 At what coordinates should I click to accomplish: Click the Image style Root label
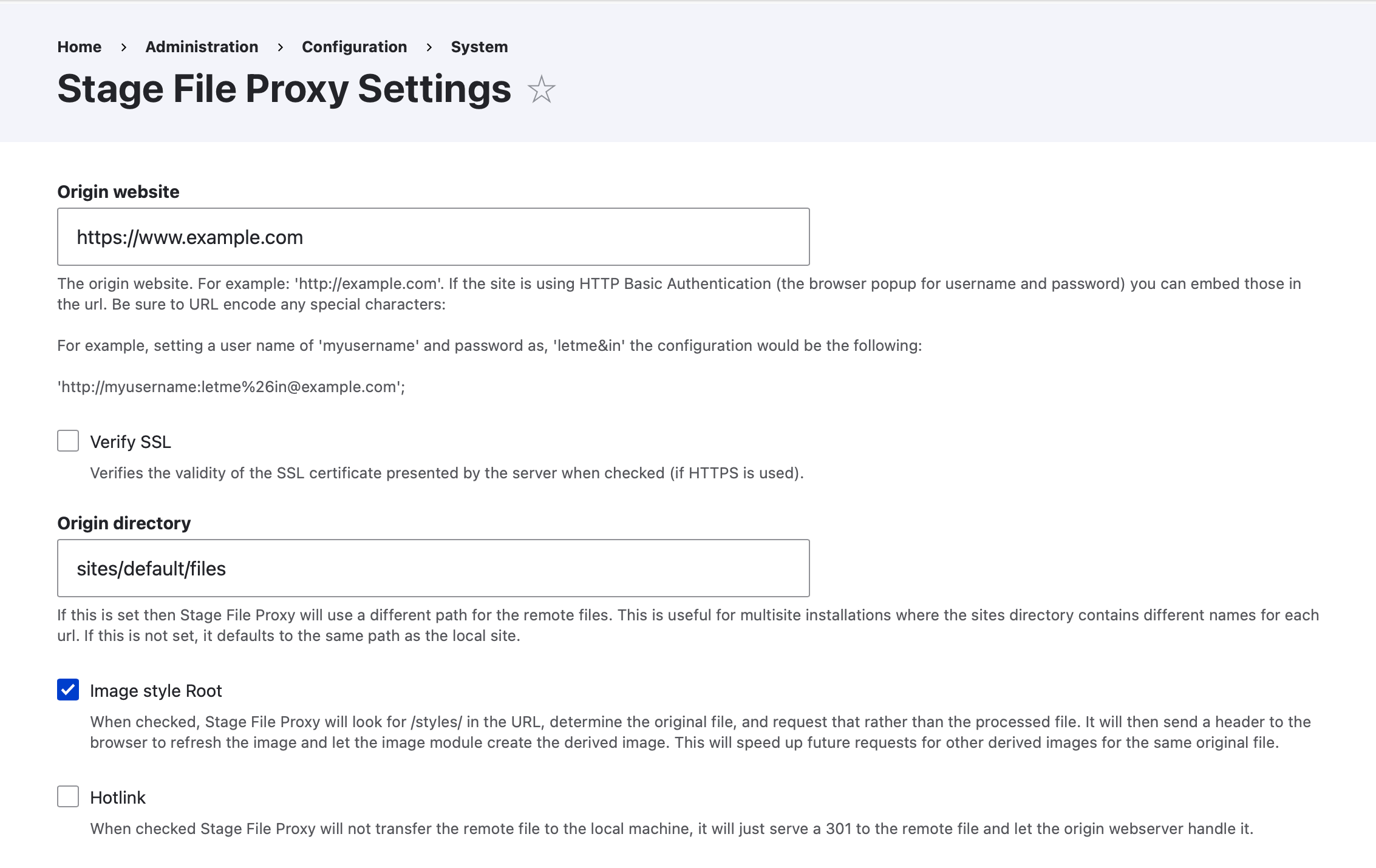[156, 691]
